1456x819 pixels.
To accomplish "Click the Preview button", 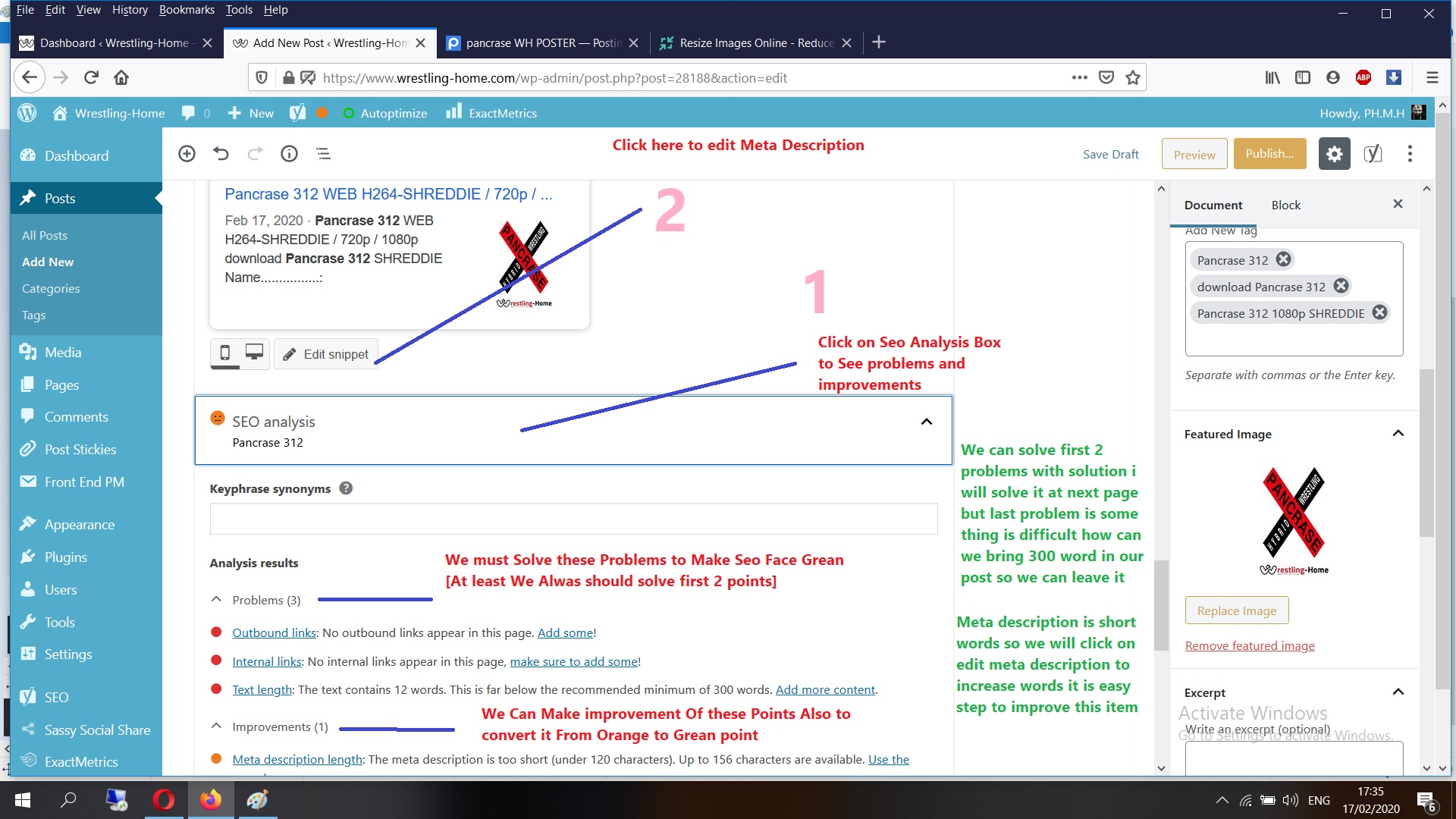I will pos(1194,154).
